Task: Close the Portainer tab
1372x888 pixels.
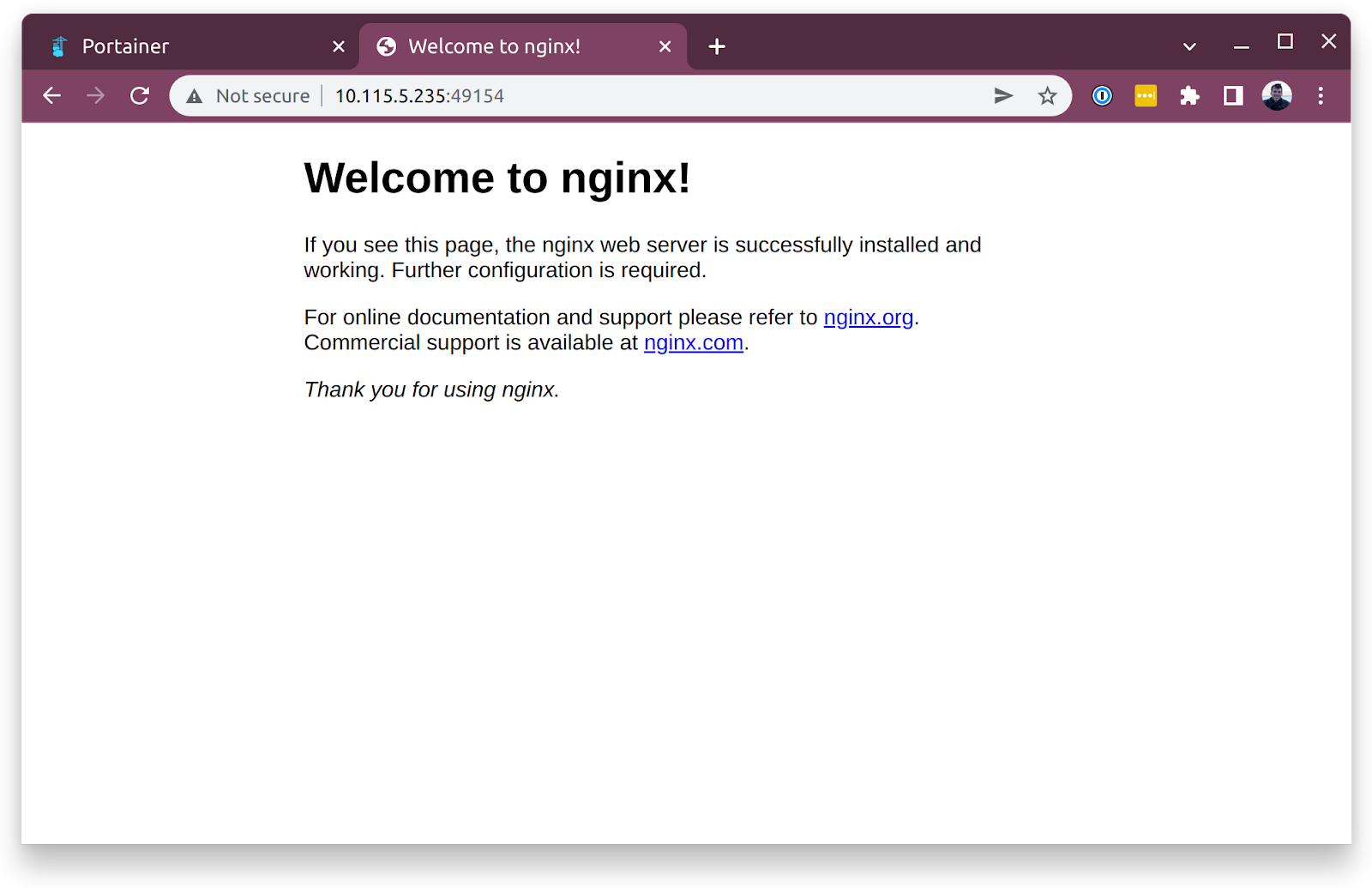Action: (339, 46)
